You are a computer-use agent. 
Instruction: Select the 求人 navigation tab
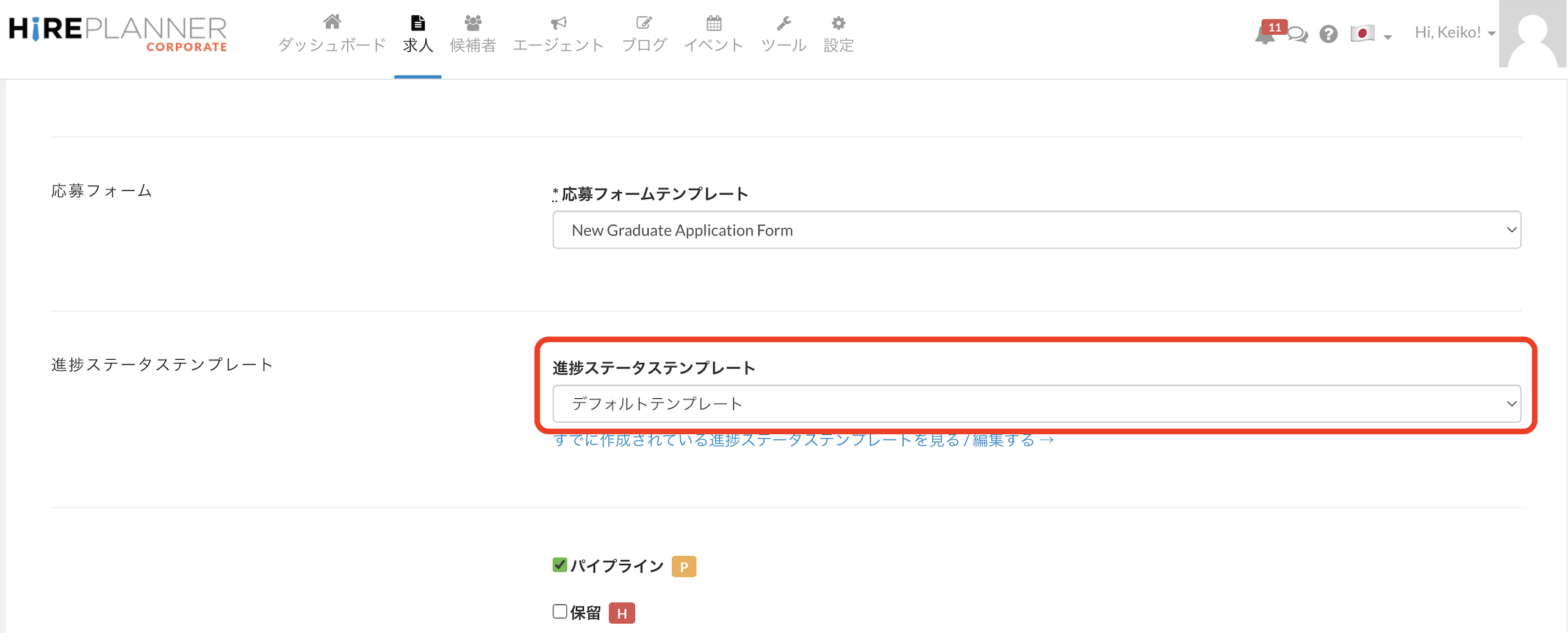coord(418,35)
